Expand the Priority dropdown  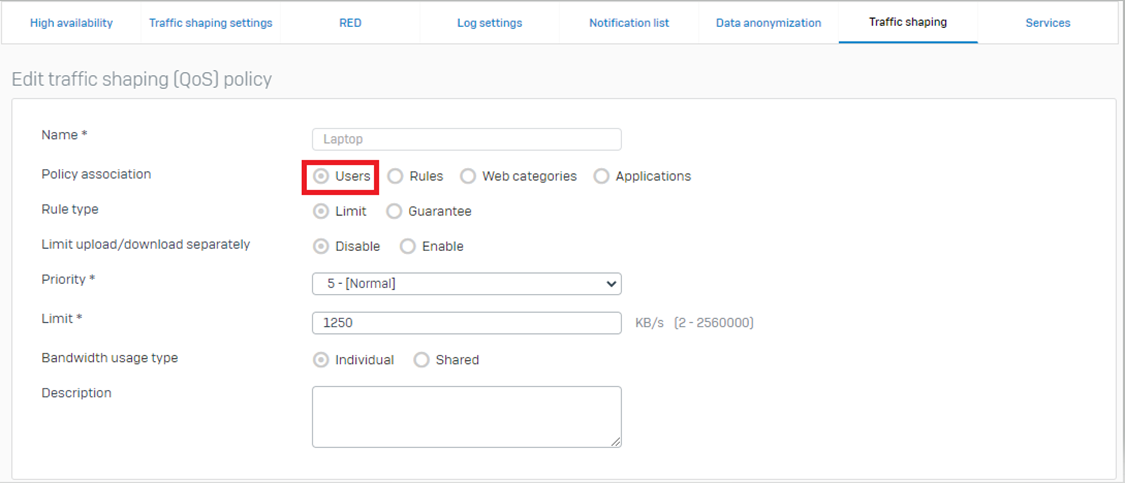[x=466, y=284]
